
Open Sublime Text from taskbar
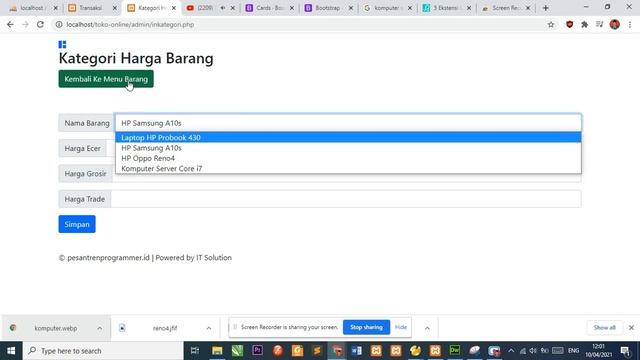317,351
